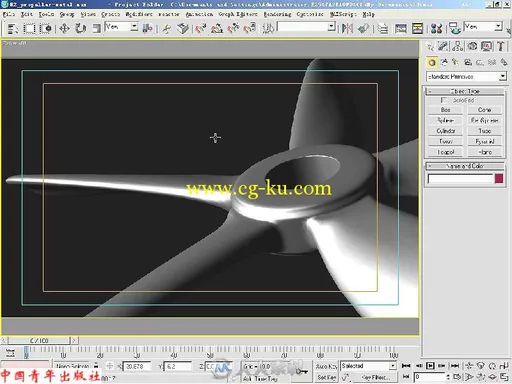Screen dimensions: 512x384
Task: Open the render type dropdown
Action: coord(483,27)
